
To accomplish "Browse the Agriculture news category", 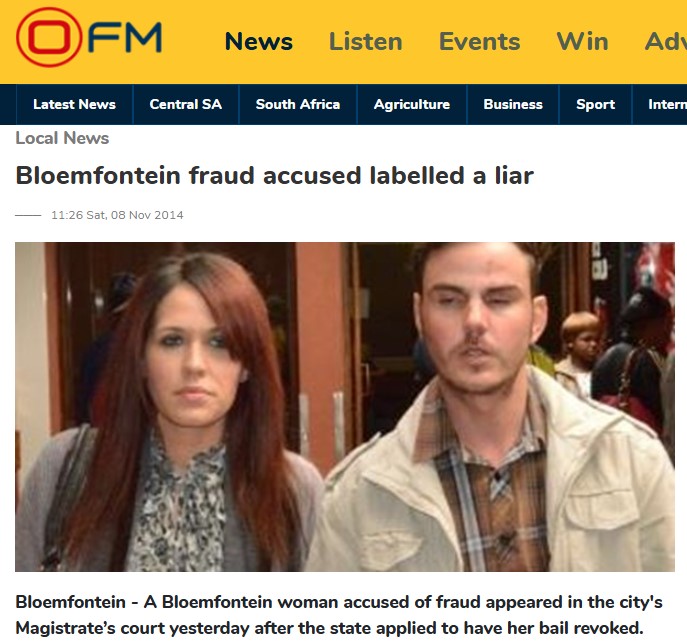I will coord(412,104).
